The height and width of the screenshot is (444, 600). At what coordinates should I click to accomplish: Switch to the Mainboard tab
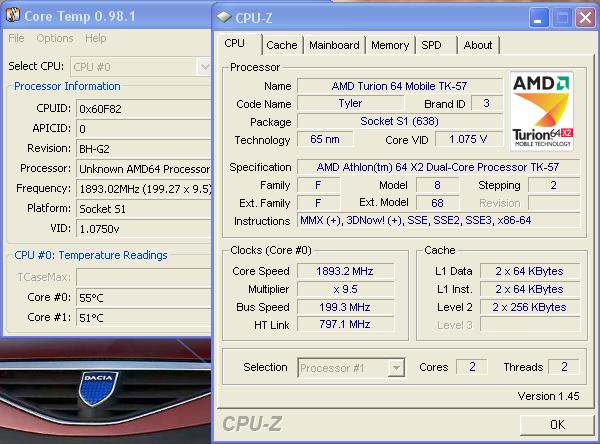click(x=334, y=45)
